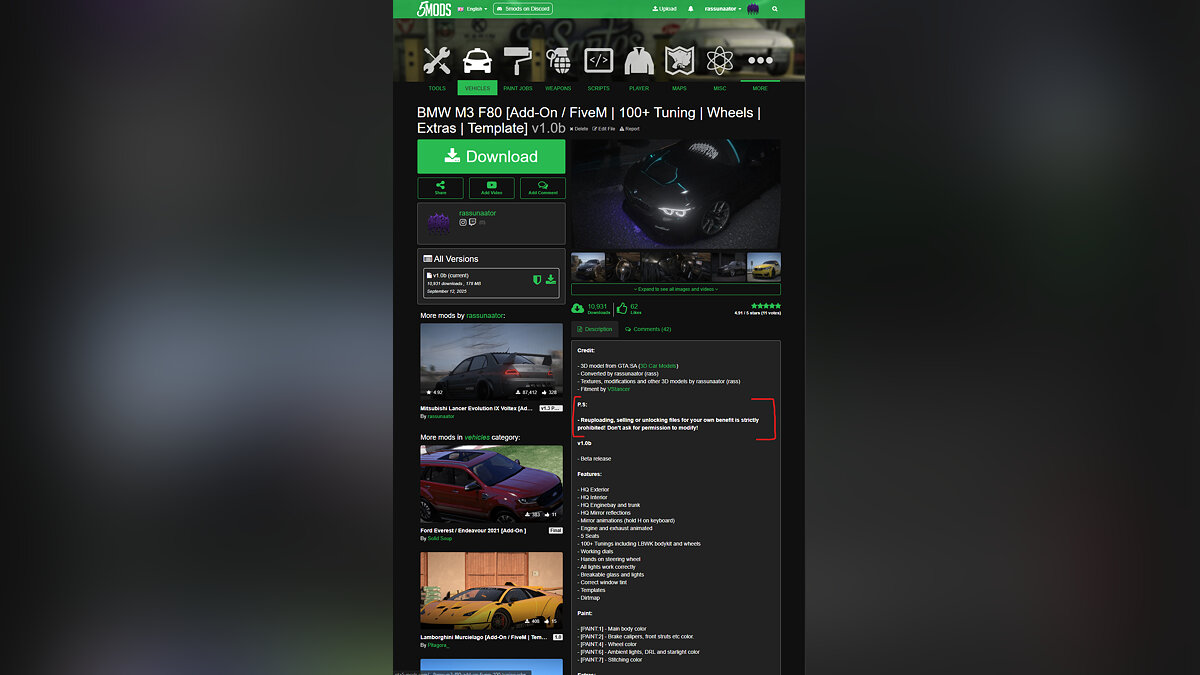Select the Vehicles category tab
1200x675 pixels.
point(477,88)
